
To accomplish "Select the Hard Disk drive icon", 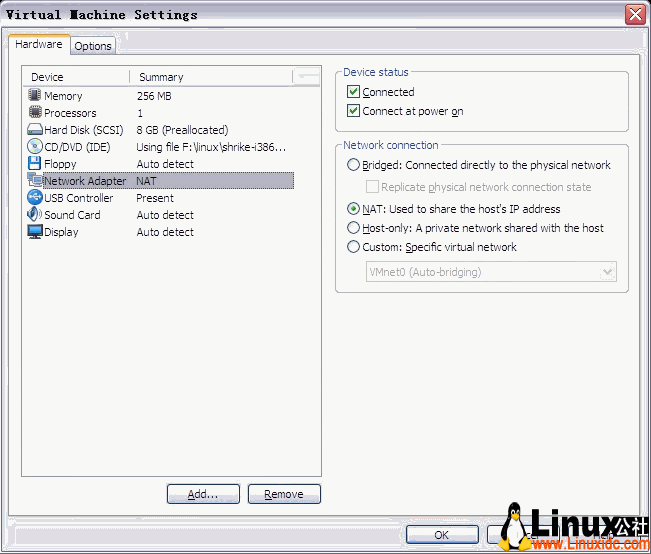I will pyautogui.click(x=35, y=130).
